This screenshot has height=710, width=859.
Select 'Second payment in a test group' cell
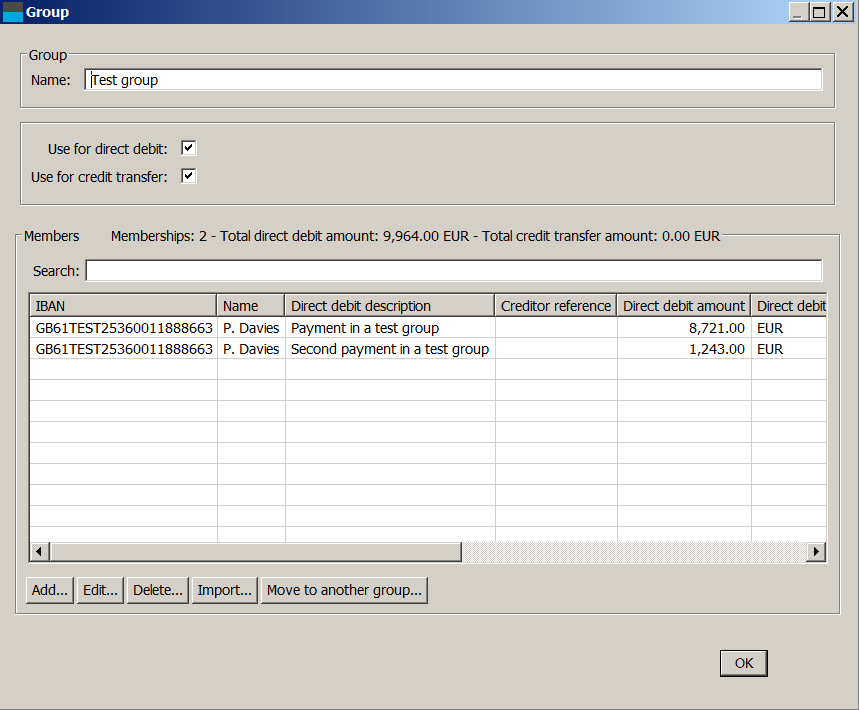(390, 349)
